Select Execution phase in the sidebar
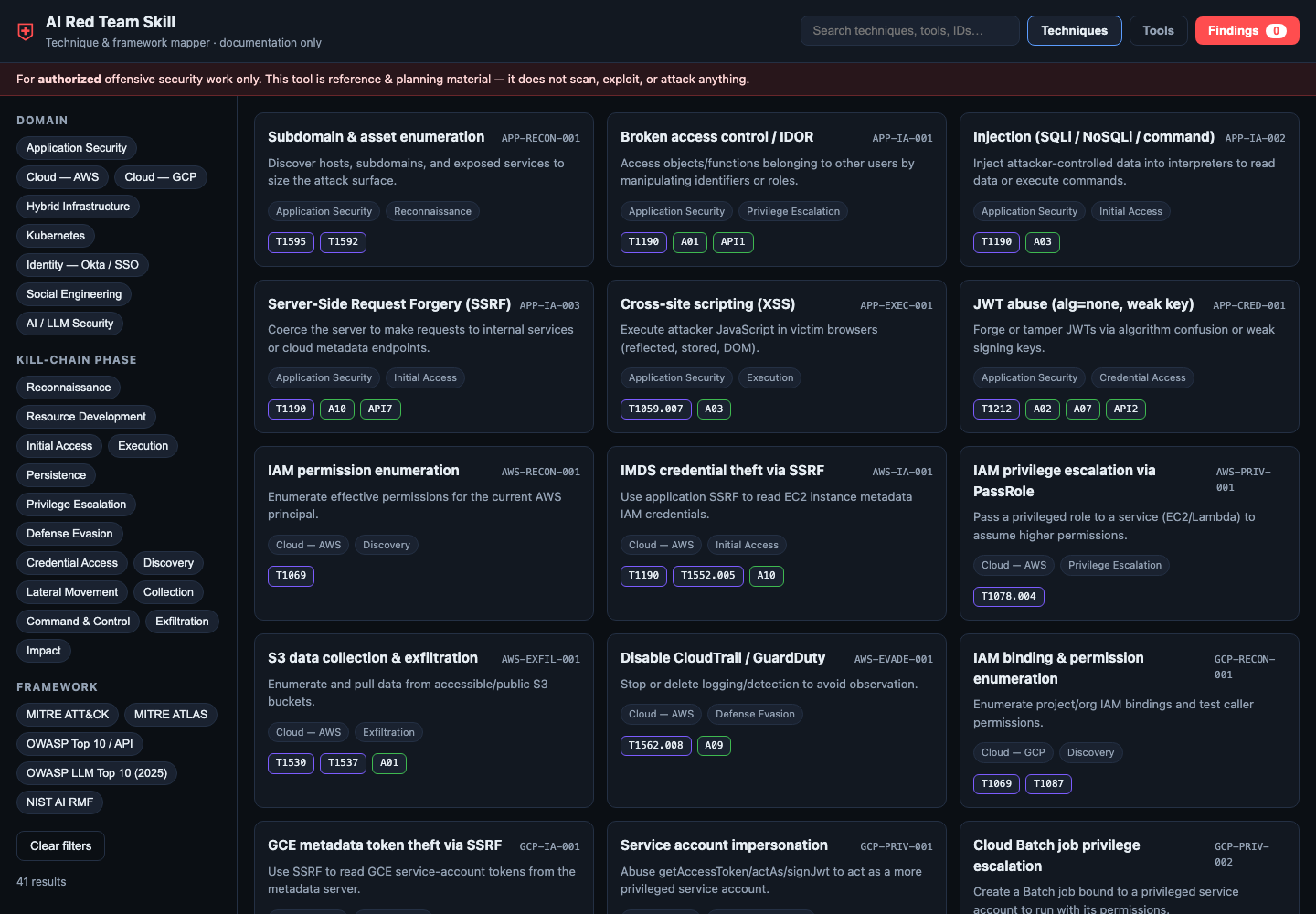 click(x=143, y=446)
